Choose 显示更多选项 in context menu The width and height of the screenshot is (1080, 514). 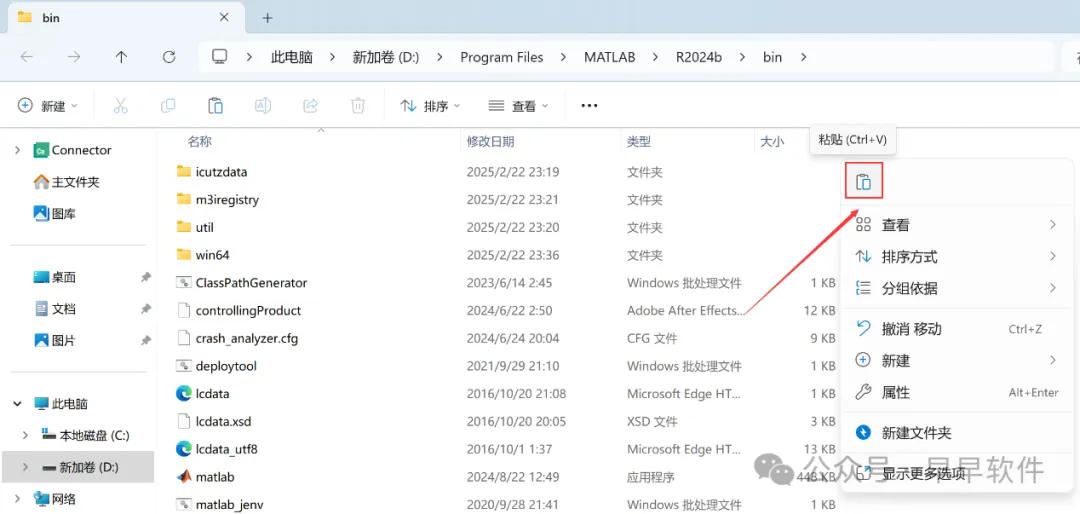tap(957, 473)
